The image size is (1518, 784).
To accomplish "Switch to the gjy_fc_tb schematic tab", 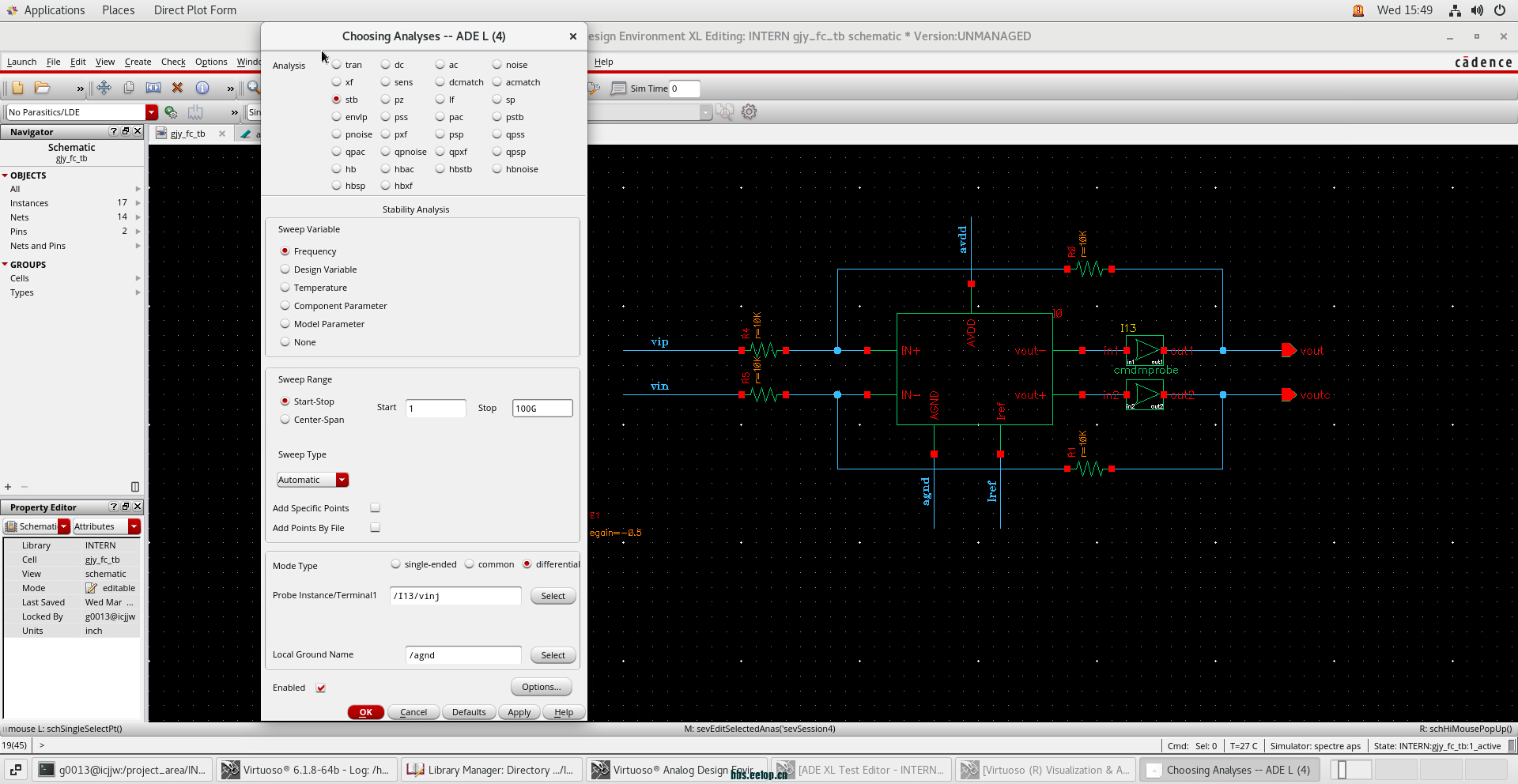I will pyautogui.click(x=187, y=134).
